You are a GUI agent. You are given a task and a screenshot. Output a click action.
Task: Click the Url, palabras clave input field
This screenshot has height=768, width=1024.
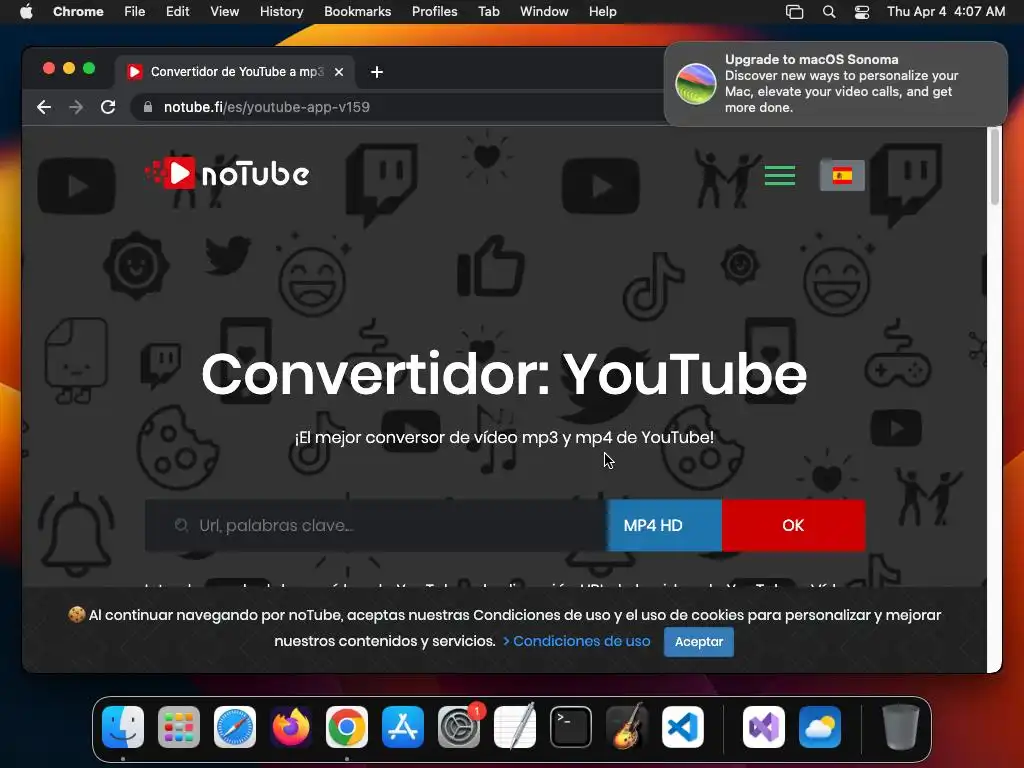click(376, 526)
